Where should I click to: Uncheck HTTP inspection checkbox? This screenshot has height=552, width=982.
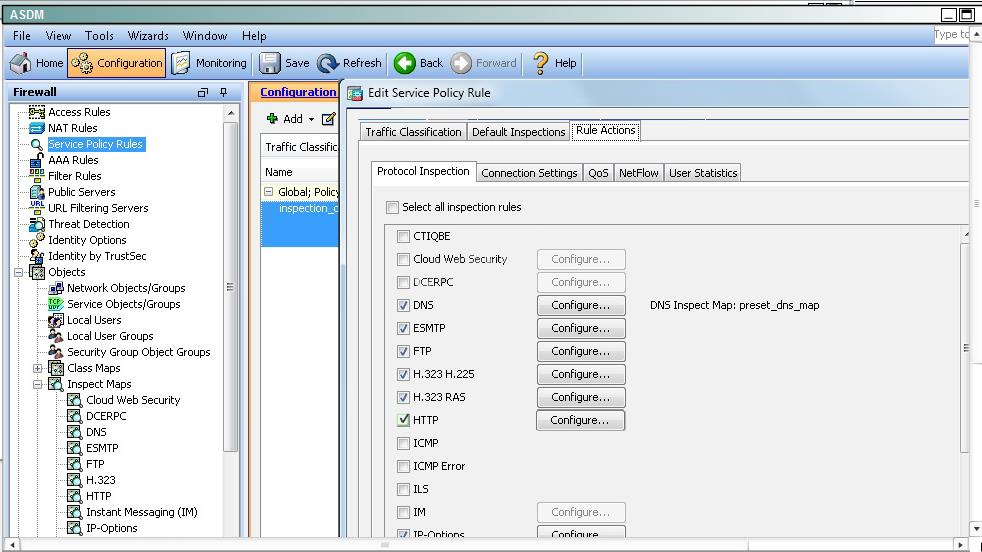(403, 420)
